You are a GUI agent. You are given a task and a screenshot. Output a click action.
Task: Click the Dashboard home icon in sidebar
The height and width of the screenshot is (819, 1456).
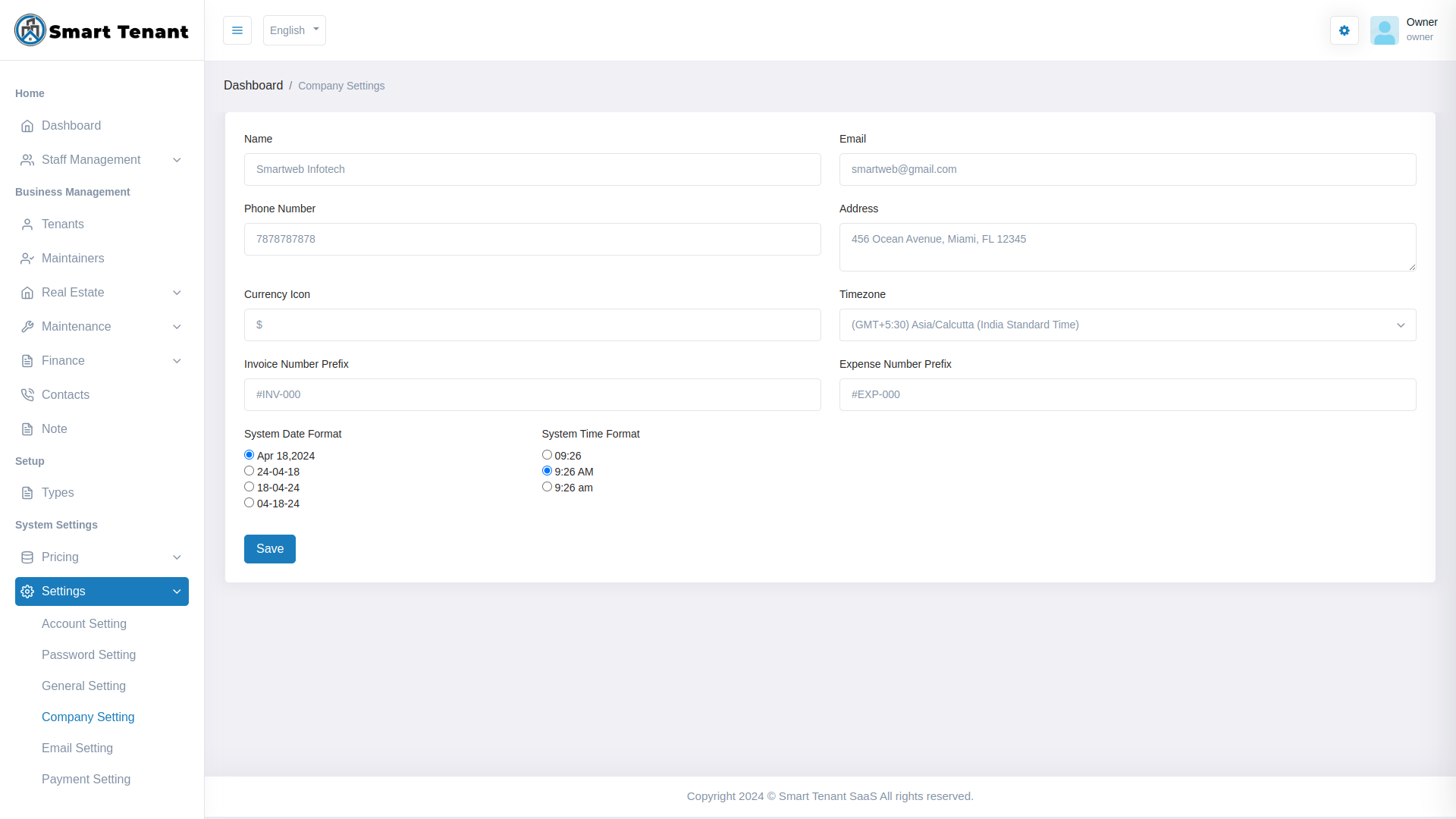[x=27, y=126]
